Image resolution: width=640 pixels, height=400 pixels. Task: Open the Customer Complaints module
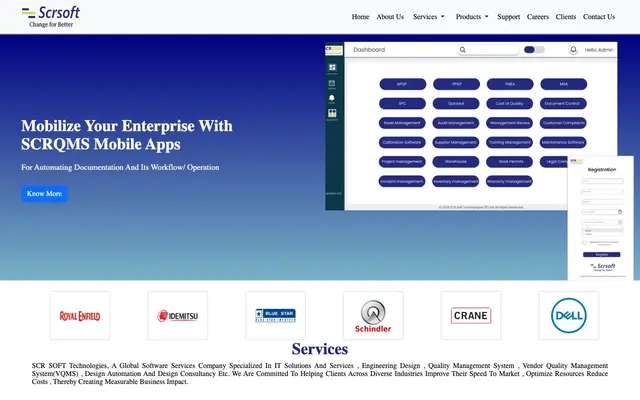[x=563, y=123]
